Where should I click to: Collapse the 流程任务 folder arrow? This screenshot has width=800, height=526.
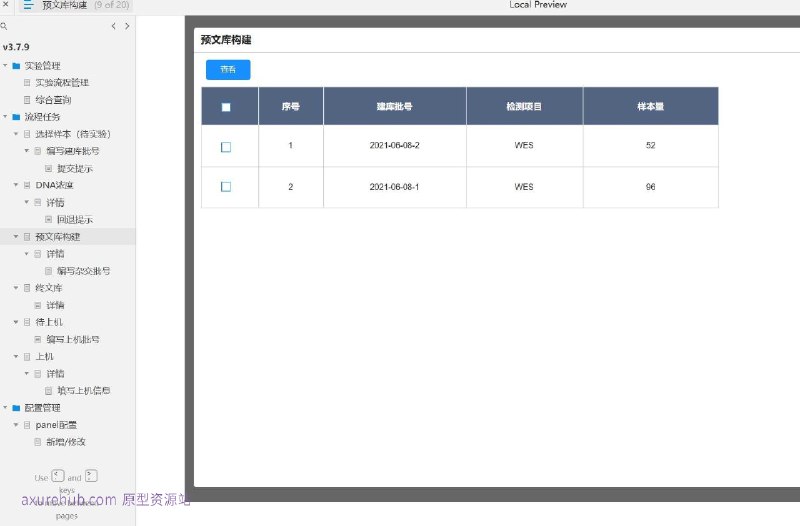point(5,117)
